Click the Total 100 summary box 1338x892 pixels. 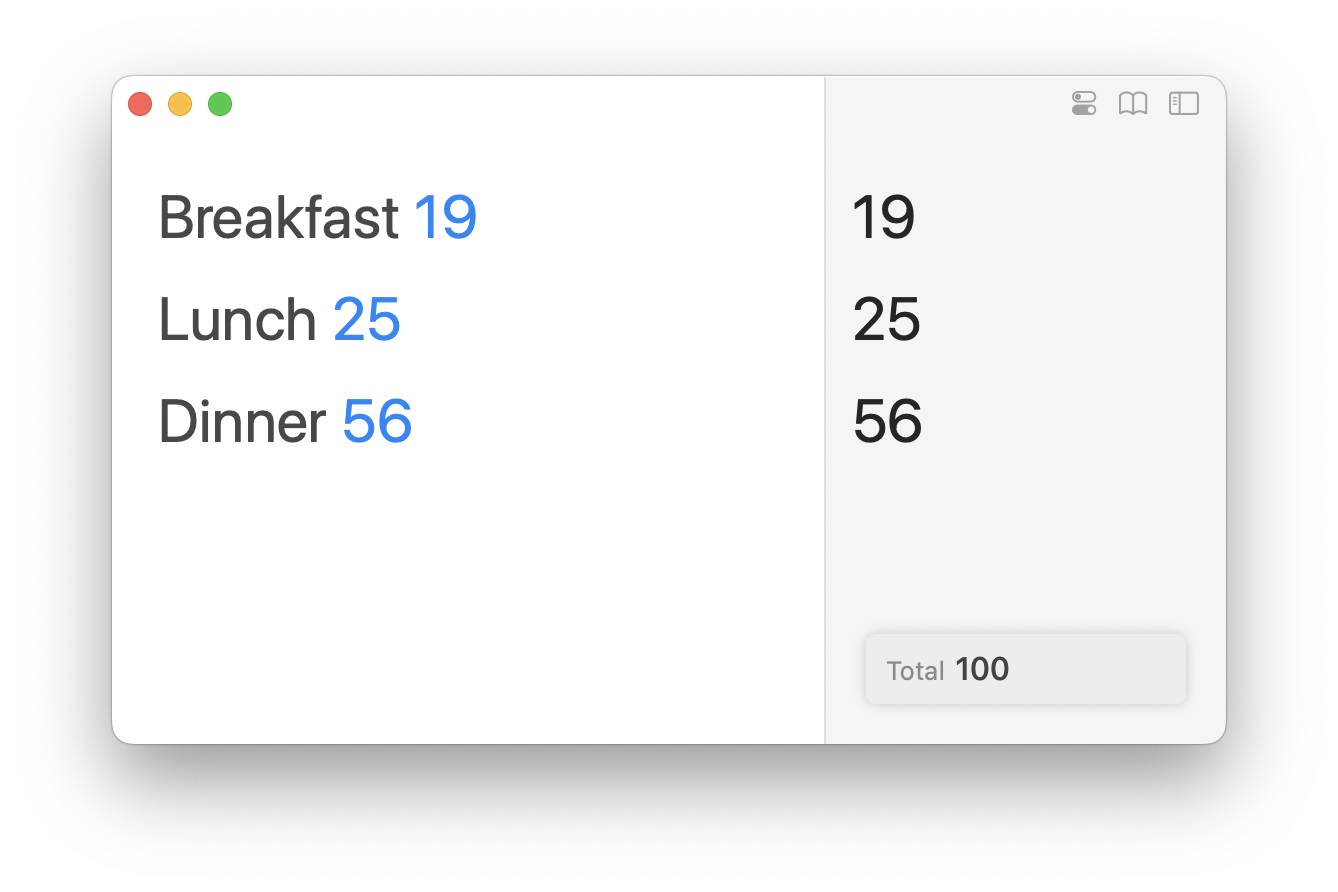point(1026,669)
